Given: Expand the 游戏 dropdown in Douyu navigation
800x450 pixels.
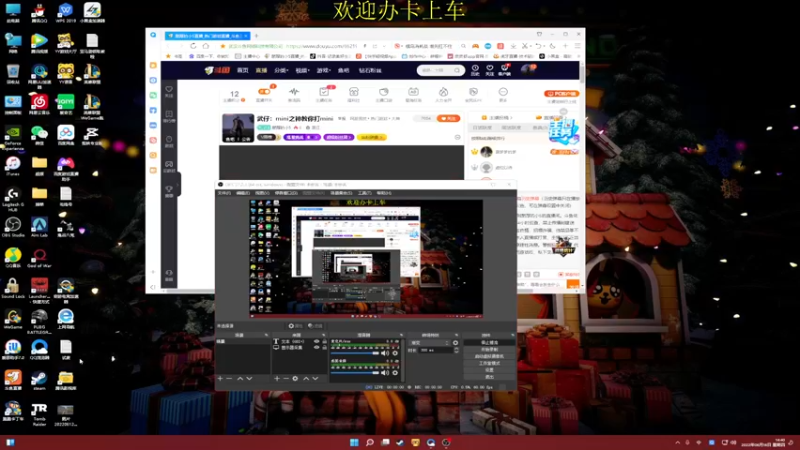Looking at the screenshot, I should click(x=323, y=70).
